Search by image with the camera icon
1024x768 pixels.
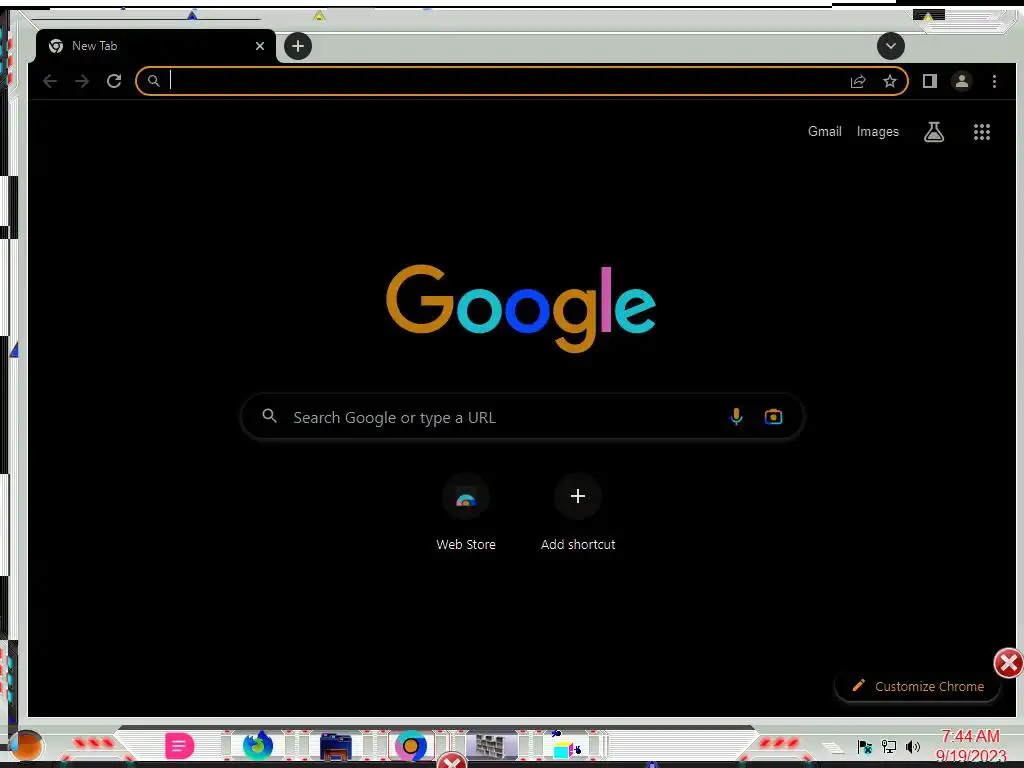(773, 417)
